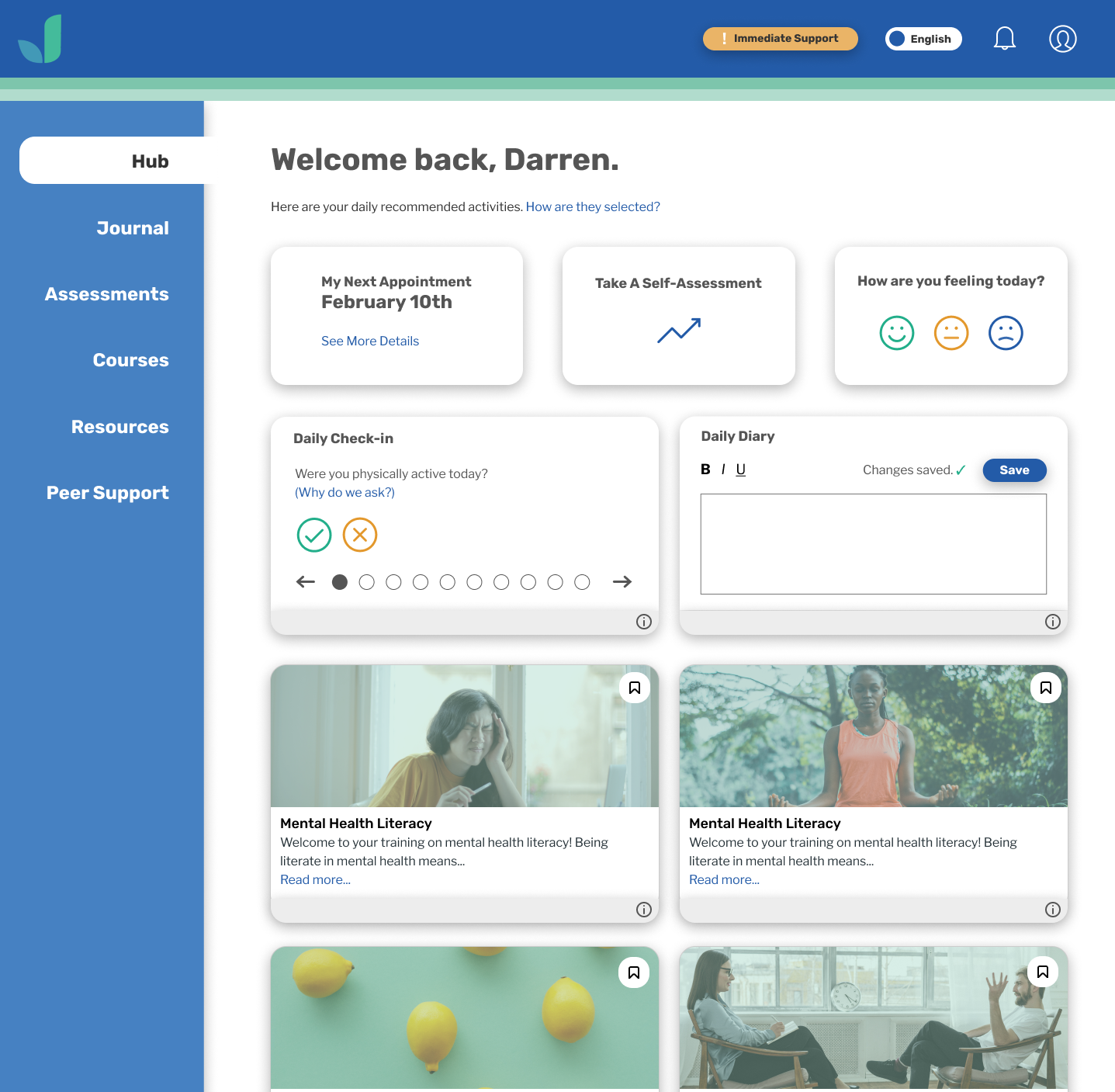Go to next Daily Check-in question arrow
The height and width of the screenshot is (1092, 1115).
pyautogui.click(x=622, y=582)
